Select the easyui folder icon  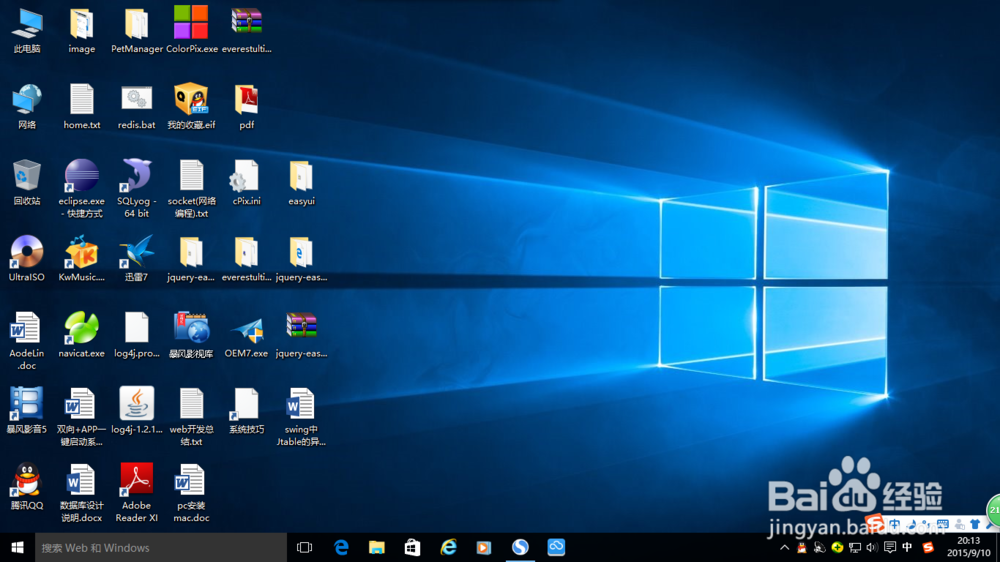coord(301,182)
